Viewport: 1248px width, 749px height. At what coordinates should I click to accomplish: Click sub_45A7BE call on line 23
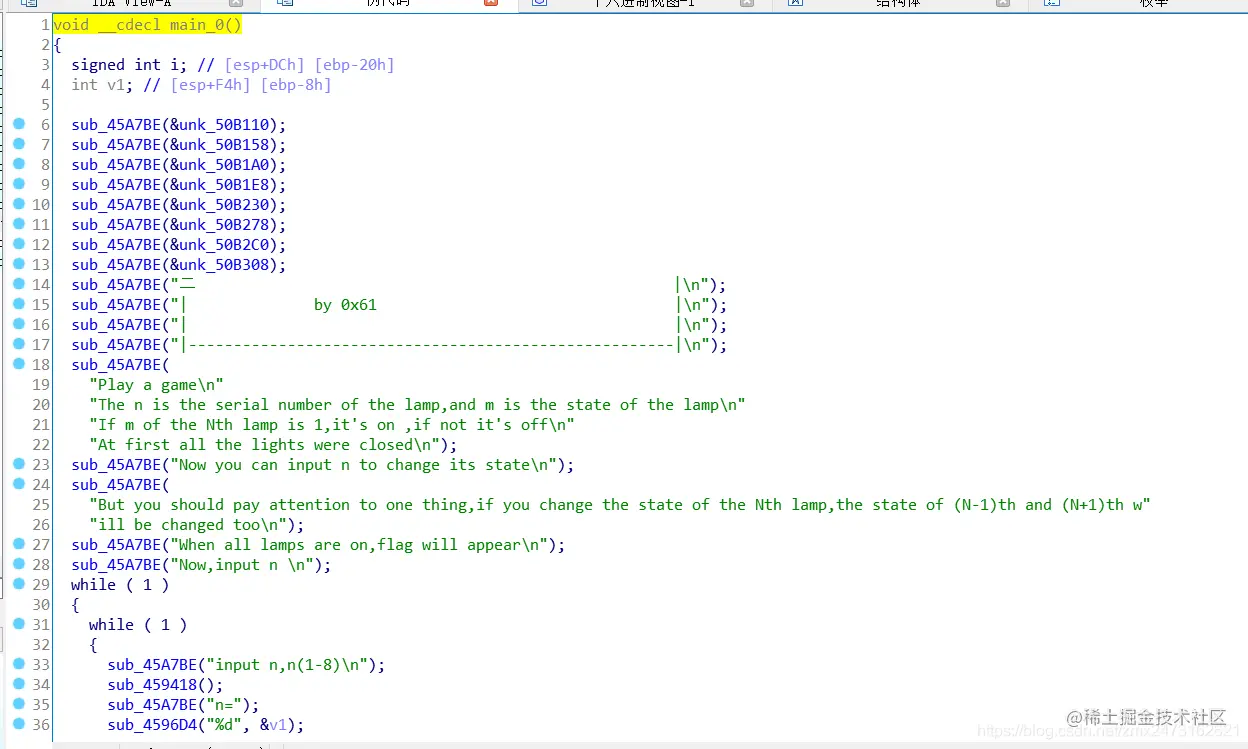coord(116,464)
